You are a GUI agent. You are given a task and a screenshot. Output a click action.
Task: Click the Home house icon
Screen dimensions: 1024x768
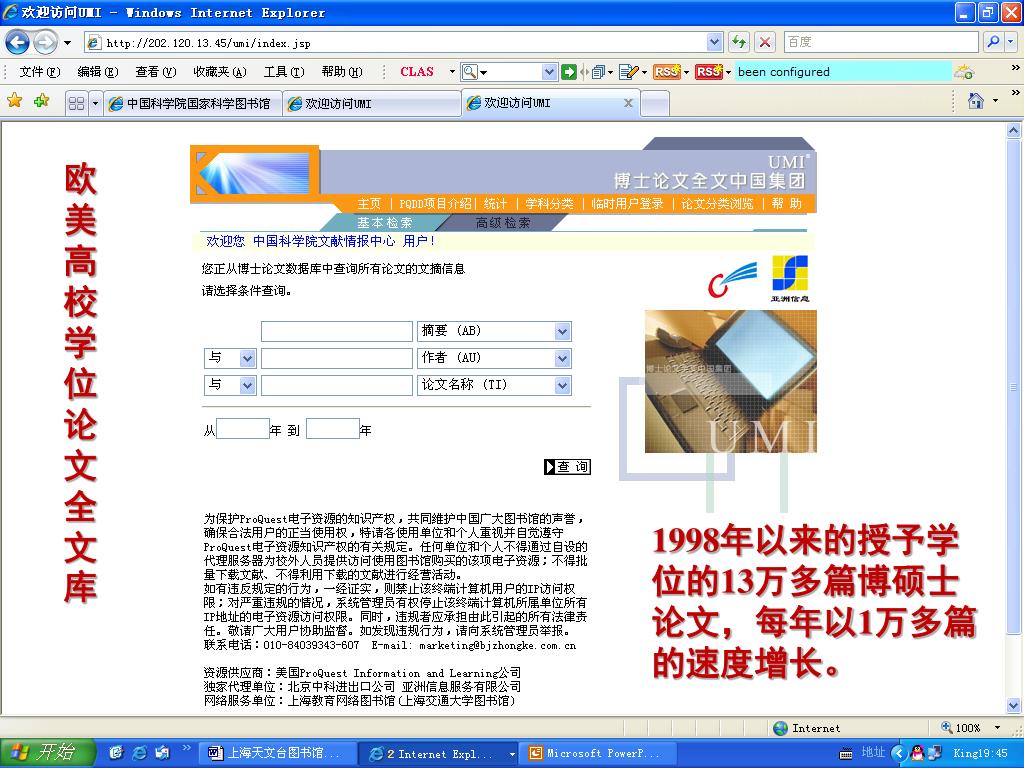coord(976,101)
